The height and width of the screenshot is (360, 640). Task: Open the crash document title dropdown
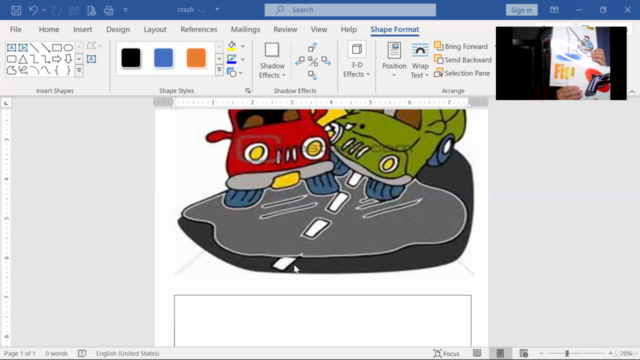coord(217,9)
